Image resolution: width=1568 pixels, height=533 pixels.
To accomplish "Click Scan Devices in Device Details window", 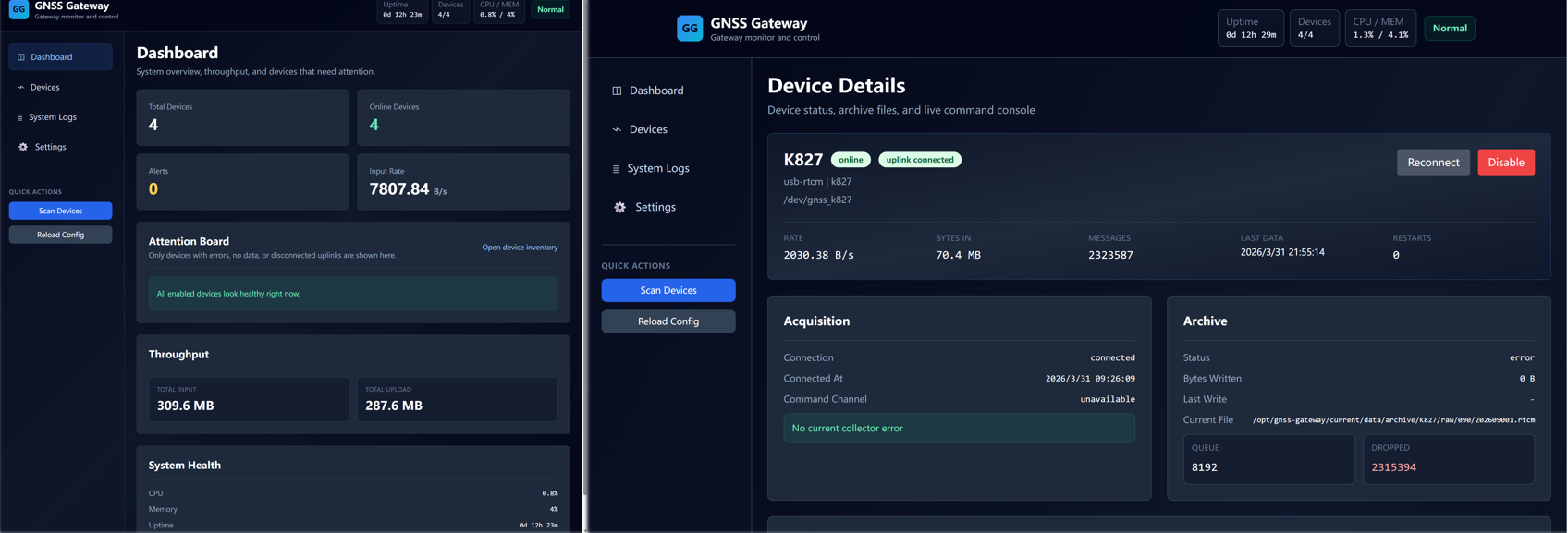I will (668, 290).
